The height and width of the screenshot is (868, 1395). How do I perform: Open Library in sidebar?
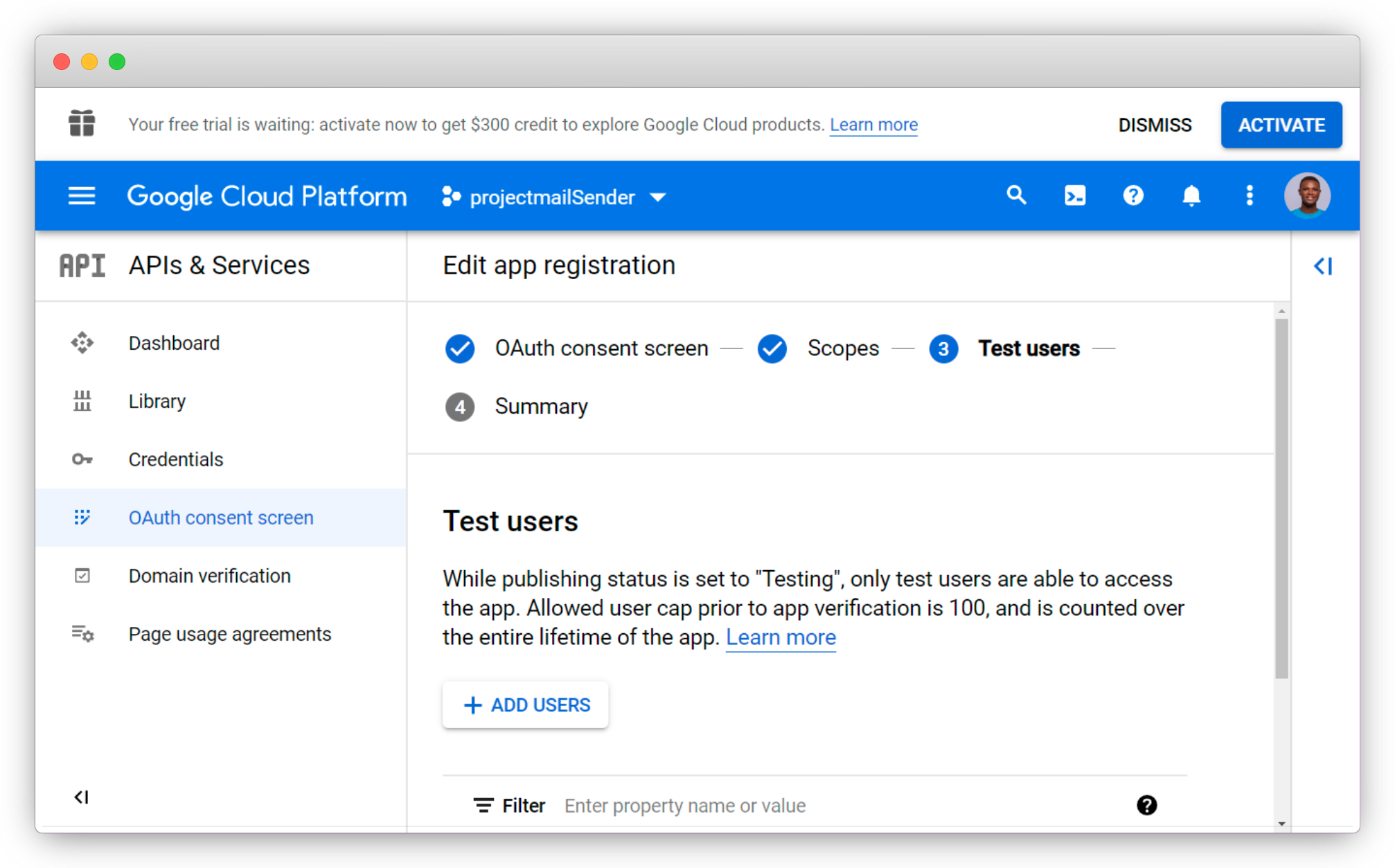[x=221, y=401]
